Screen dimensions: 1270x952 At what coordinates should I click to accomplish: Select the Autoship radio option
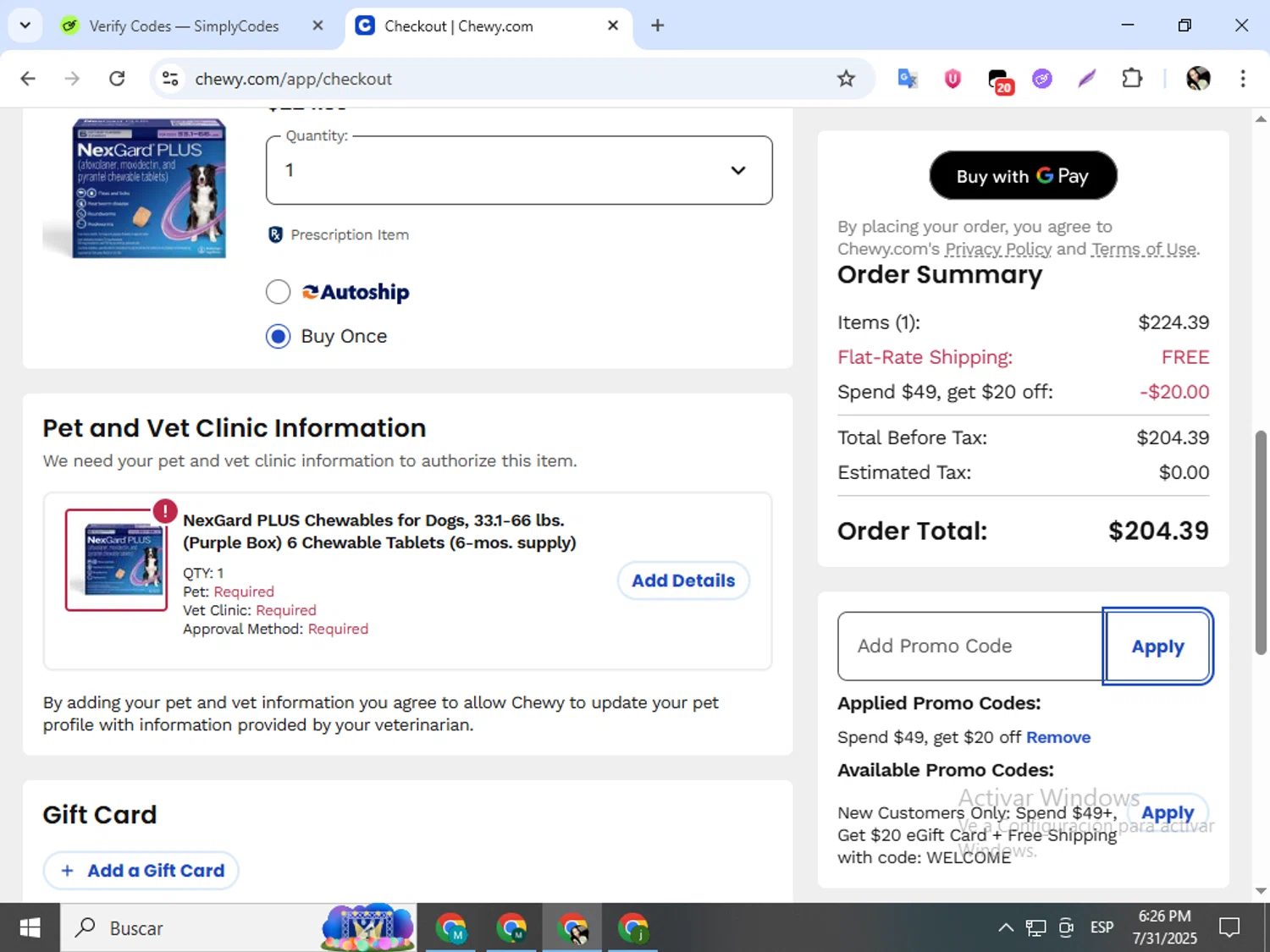point(278,292)
